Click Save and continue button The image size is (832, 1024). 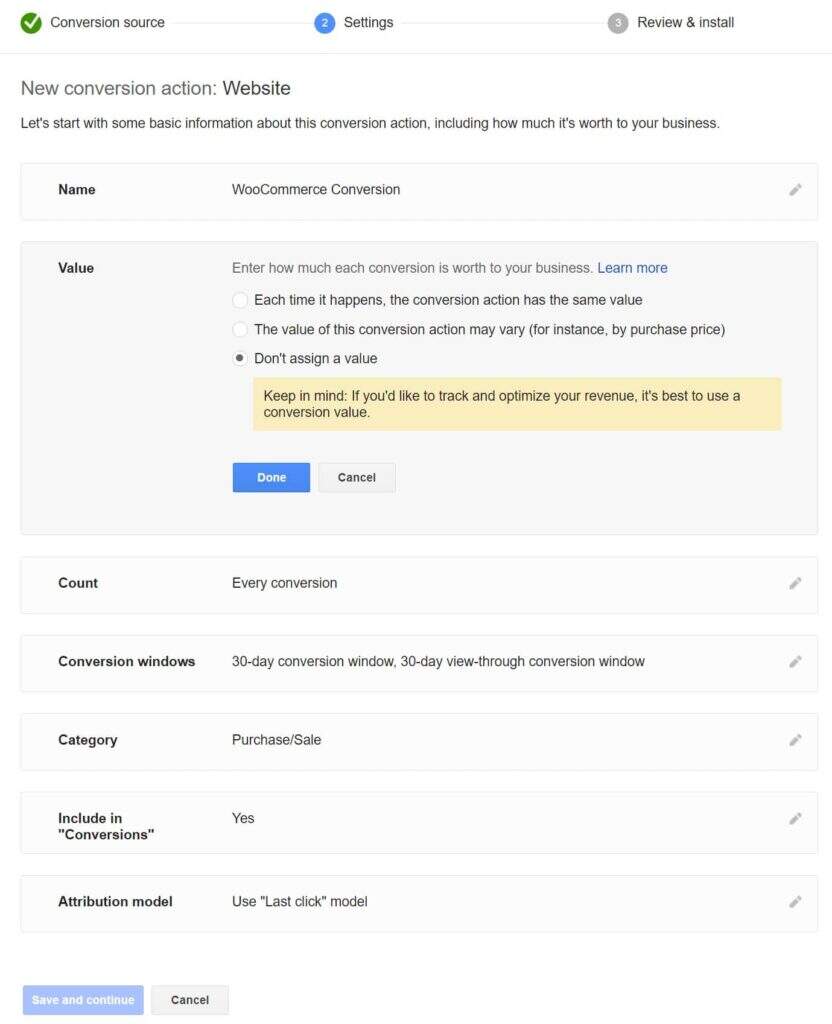click(83, 1000)
